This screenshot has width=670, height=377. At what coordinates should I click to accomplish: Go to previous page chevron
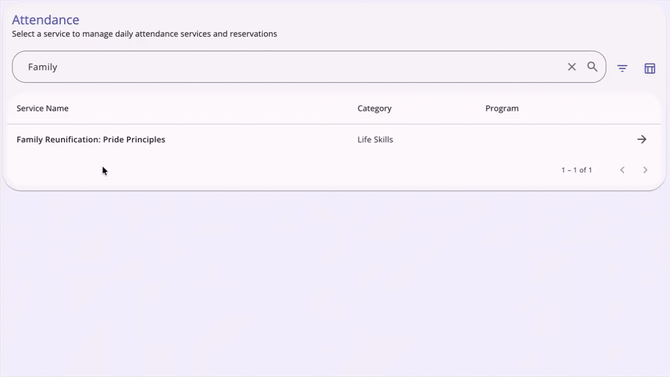pyautogui.click(x=622, y=170)
